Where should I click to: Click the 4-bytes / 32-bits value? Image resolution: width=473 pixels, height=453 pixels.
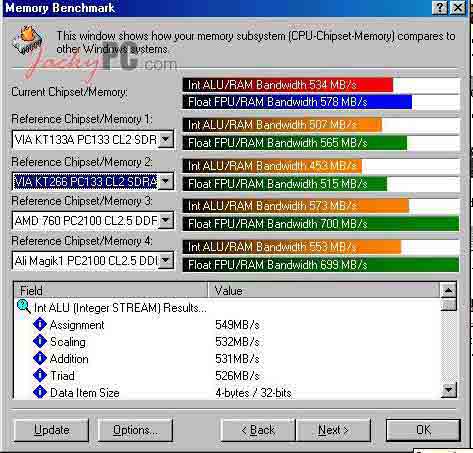point(253,393)
